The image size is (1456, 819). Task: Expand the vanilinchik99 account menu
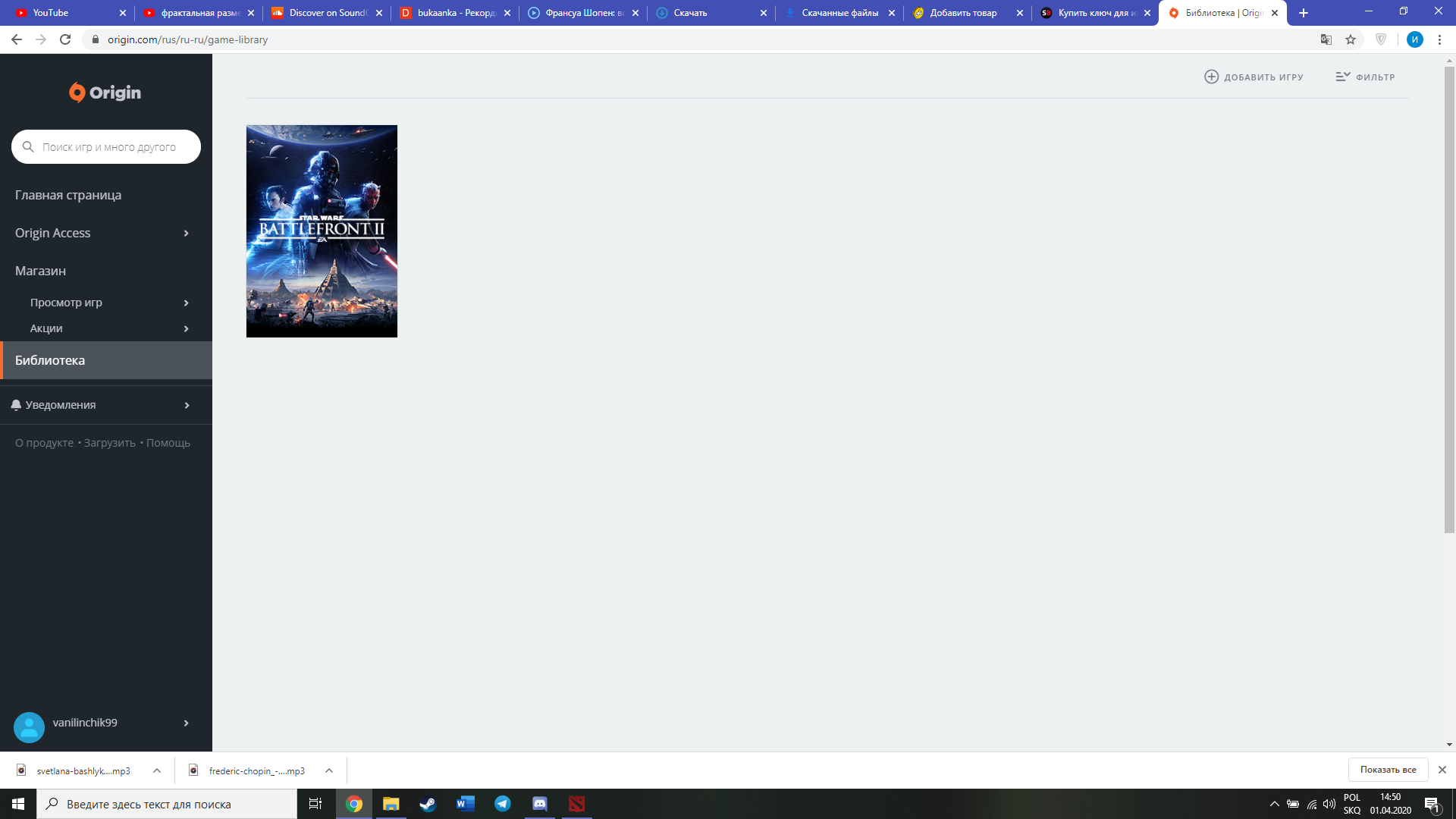186,723
